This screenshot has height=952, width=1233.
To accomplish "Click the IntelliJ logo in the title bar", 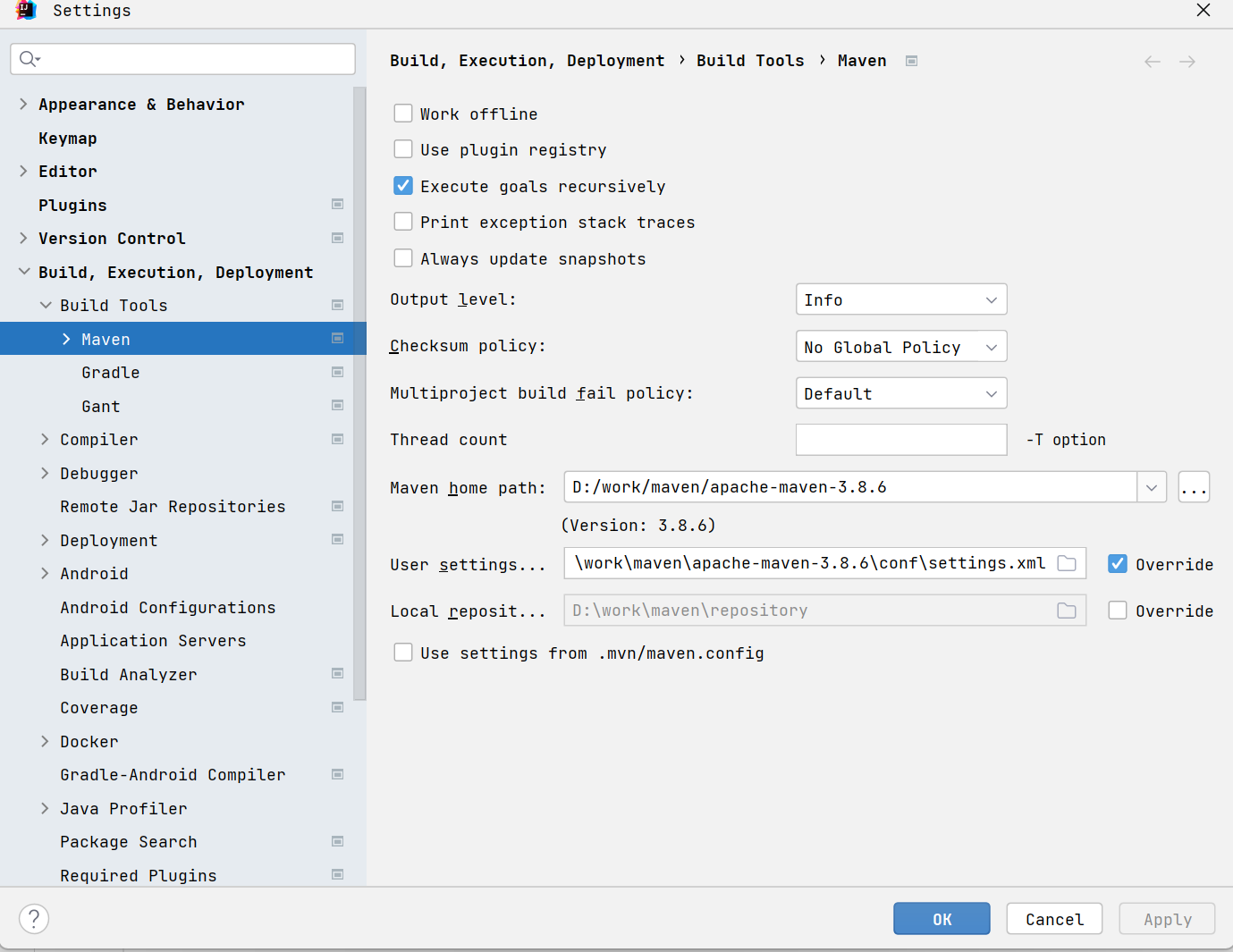I will (x=26, y=11).
